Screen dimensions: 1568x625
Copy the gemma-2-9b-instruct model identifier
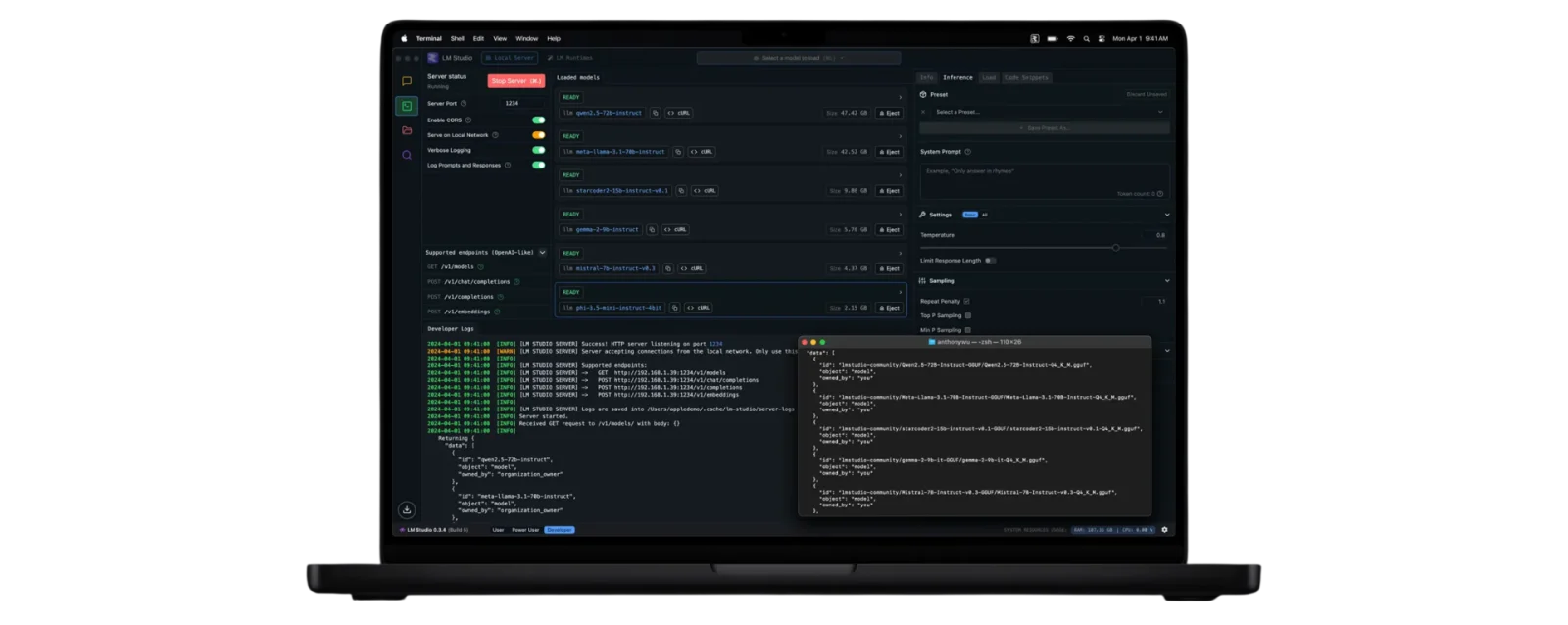click(652, 230)
